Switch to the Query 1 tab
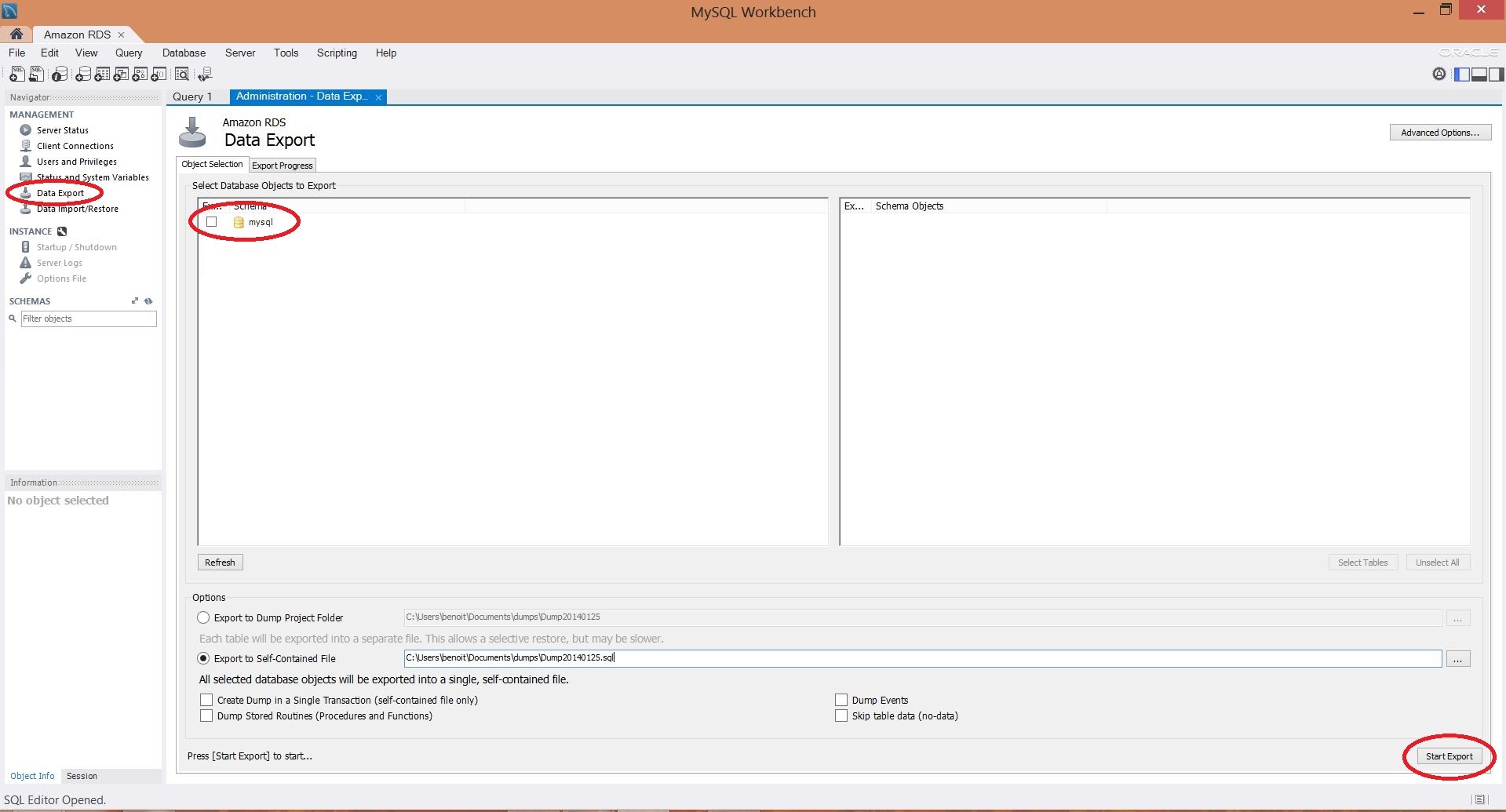The image size is (1506, 812). pyautogui.click(x=192, y=96)
